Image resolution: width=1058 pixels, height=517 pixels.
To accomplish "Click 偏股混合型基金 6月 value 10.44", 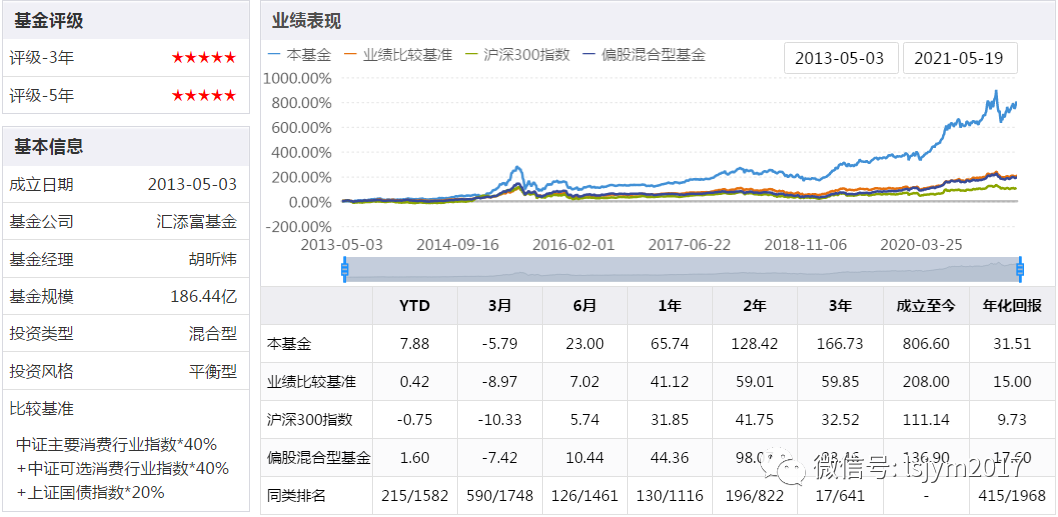I will 584,458.
